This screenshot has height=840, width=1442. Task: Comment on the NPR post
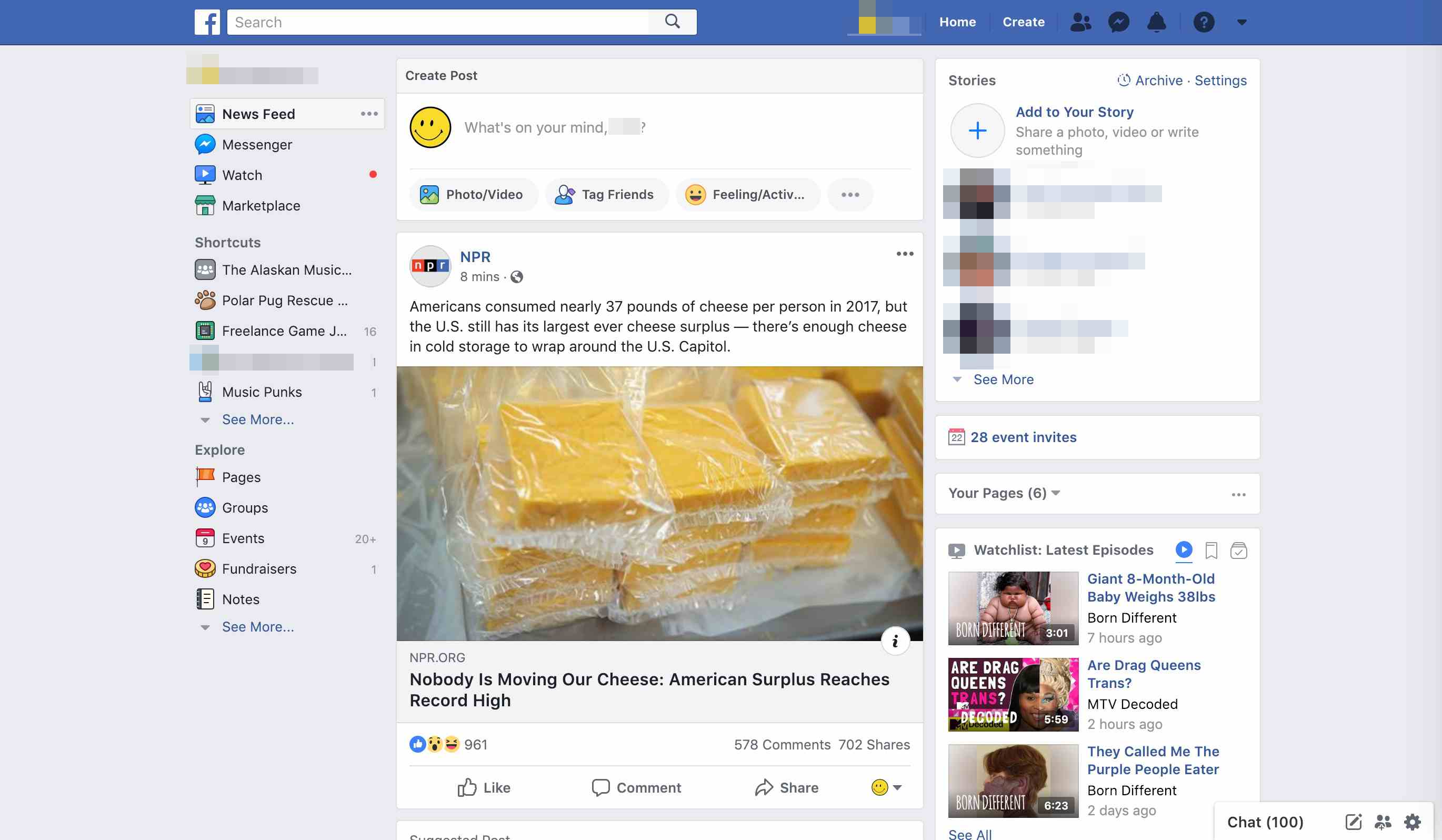pos(636,788)
